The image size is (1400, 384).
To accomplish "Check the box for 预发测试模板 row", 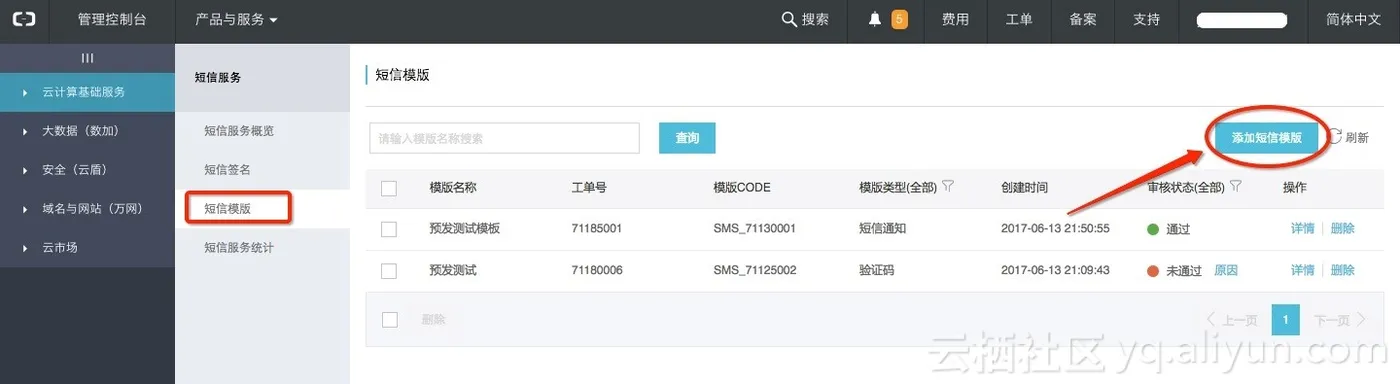I will (x=389, y=229).
